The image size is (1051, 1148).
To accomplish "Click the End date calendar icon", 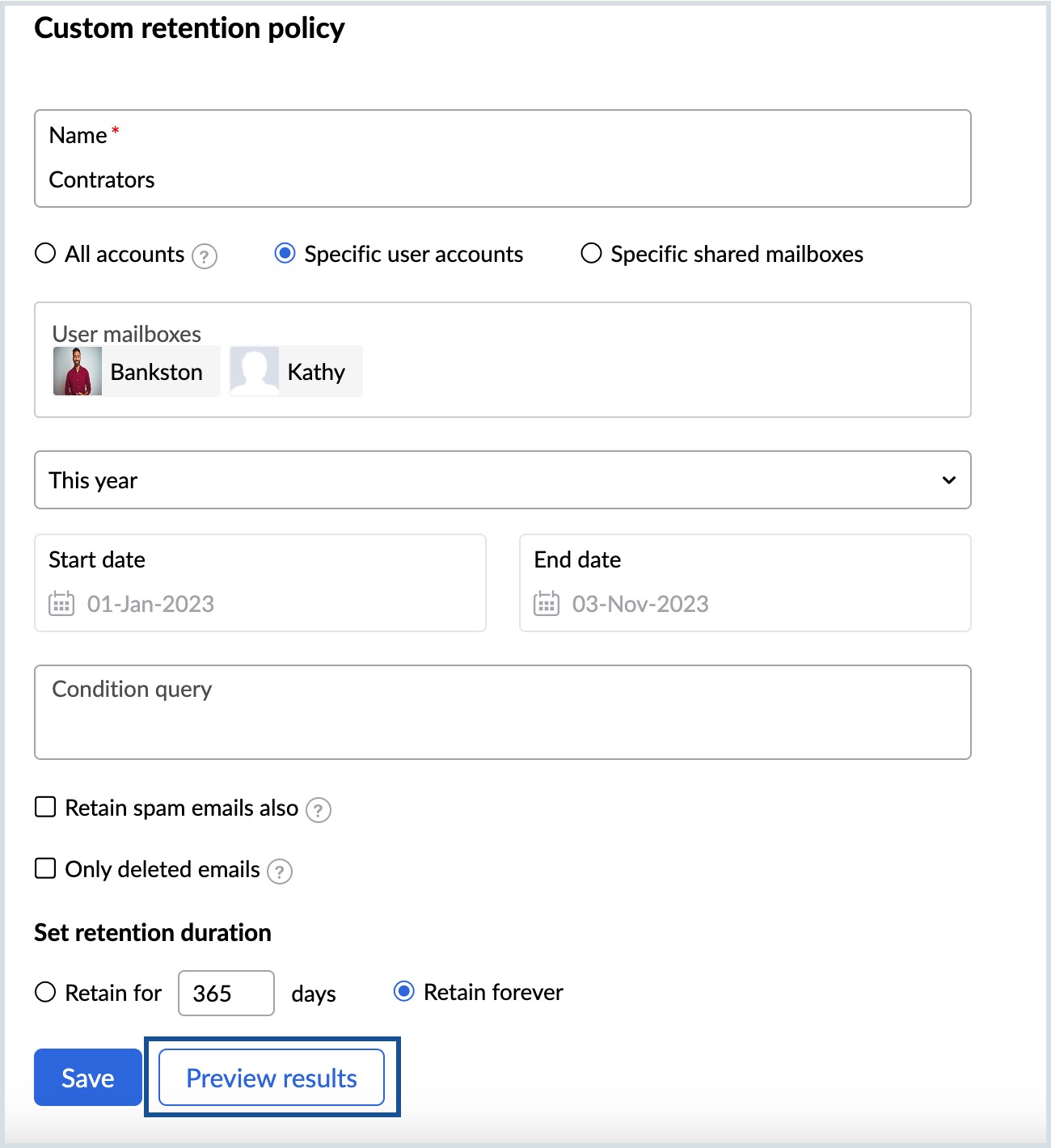I will coord(547,604).
